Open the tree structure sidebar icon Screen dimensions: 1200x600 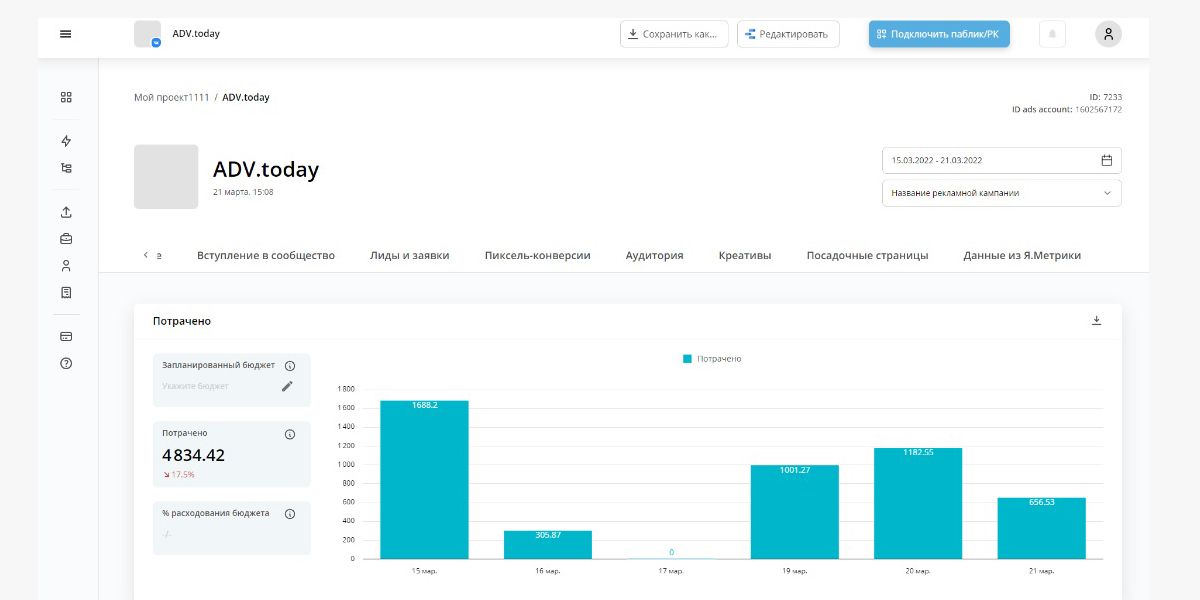click(66, 168)
